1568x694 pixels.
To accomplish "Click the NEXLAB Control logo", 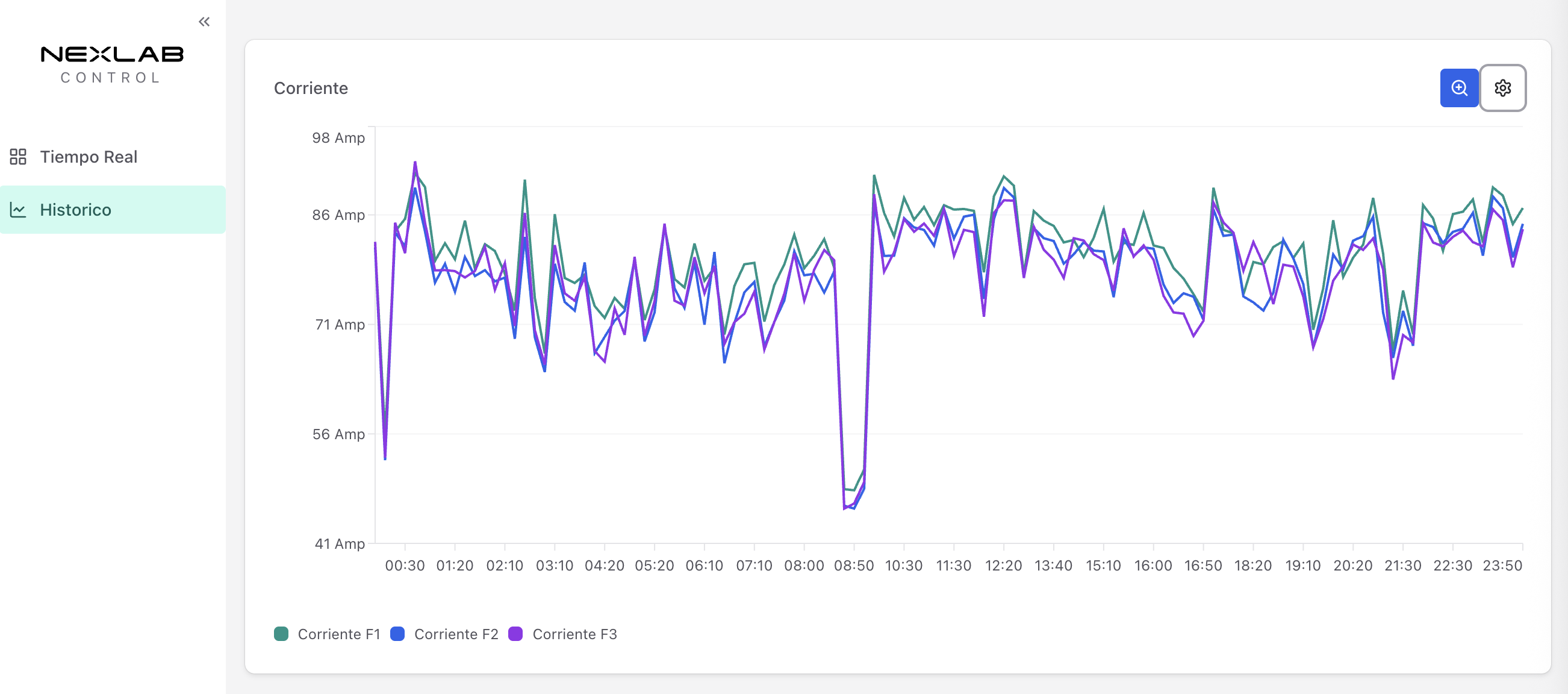I will tap(111, 63).
